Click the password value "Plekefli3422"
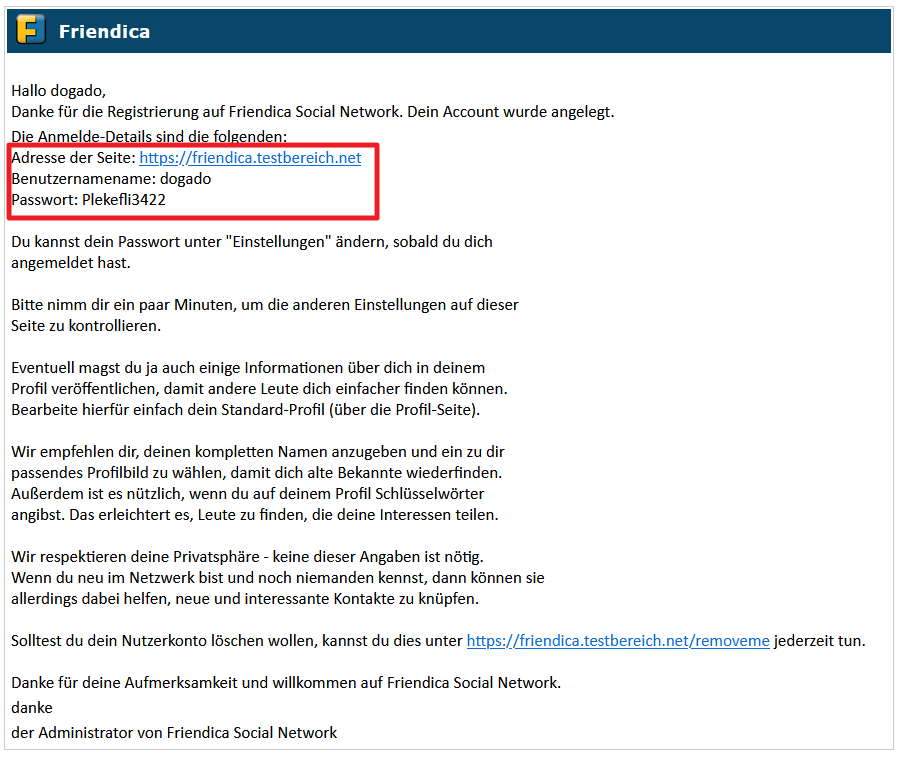This screenshot has width=909, height=765. 124,200
